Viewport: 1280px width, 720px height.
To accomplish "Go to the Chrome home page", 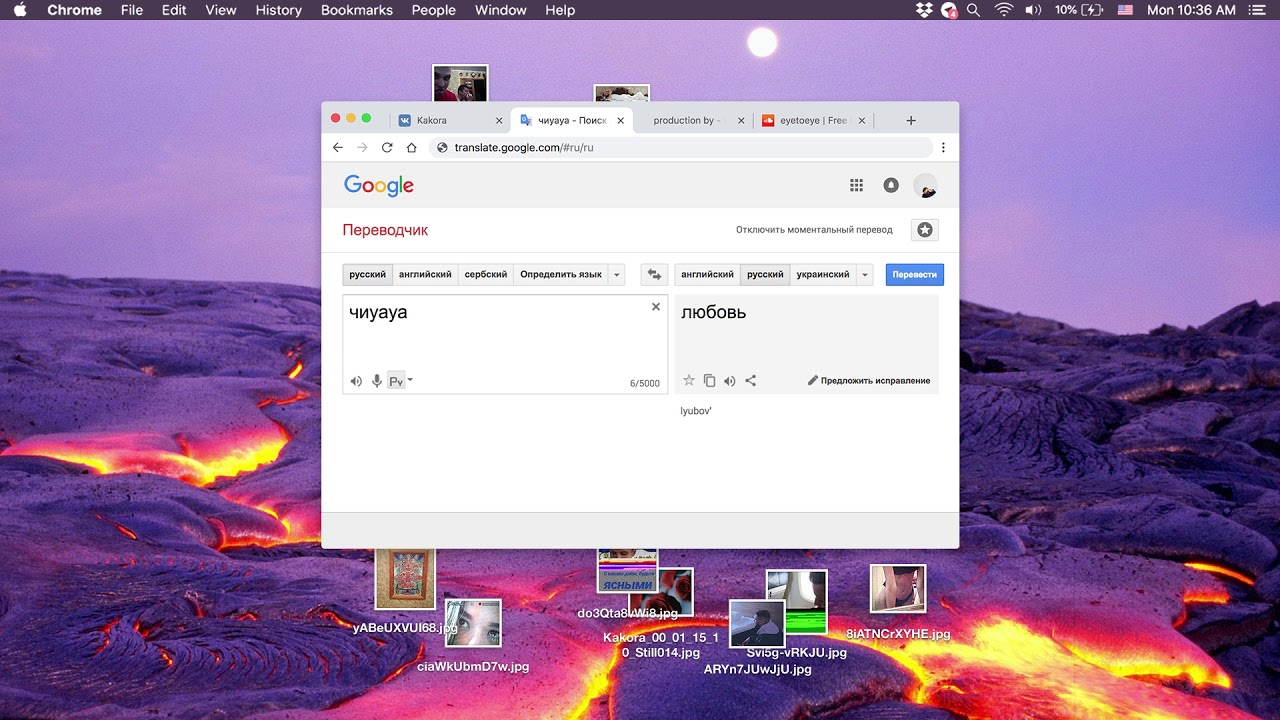I will [411, 147].
